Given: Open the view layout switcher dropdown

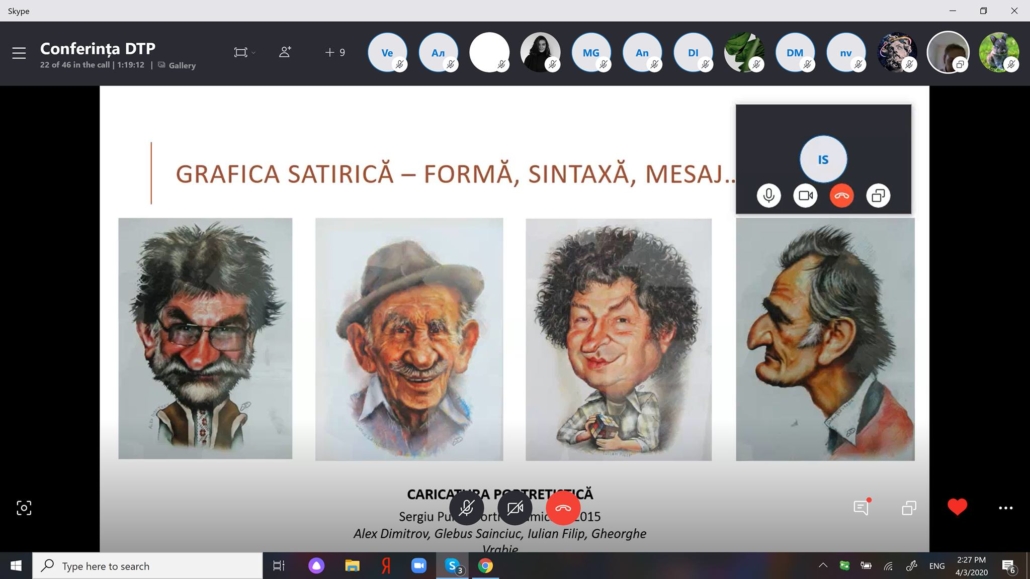Looking at the screenshot, I should coord(244,52).
